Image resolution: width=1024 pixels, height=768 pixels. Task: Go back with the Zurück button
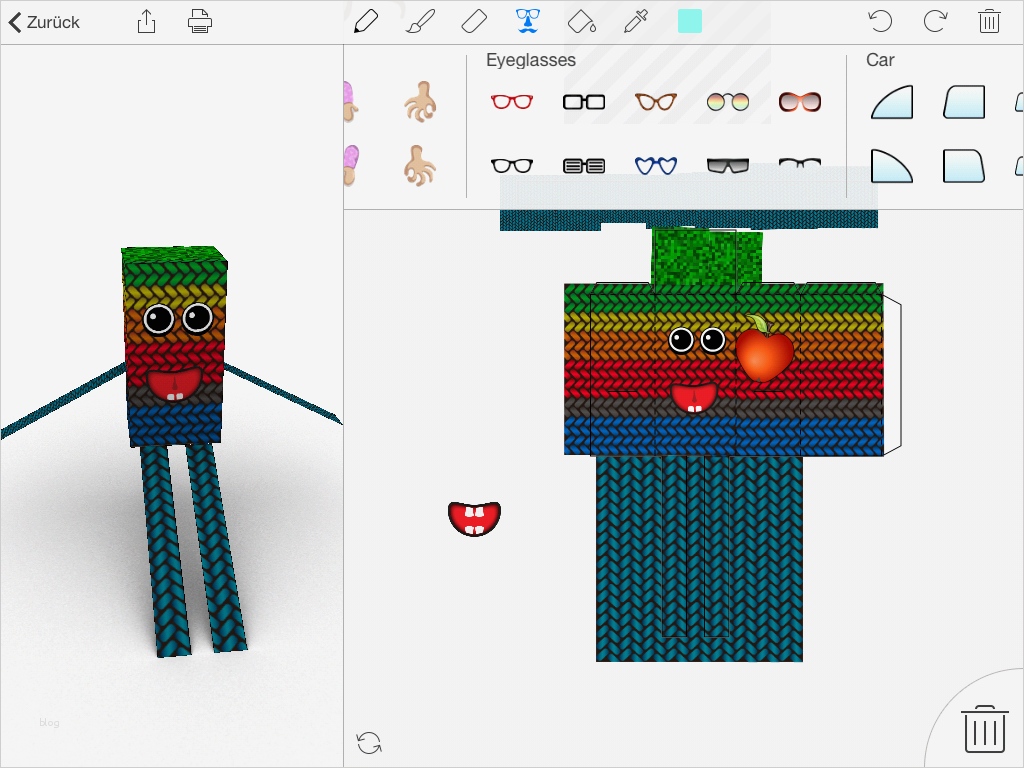click(44, 22)
